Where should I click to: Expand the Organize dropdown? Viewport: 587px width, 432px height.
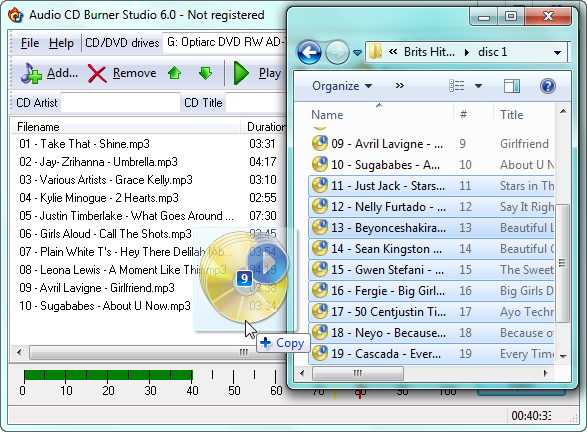click(342, 86)
